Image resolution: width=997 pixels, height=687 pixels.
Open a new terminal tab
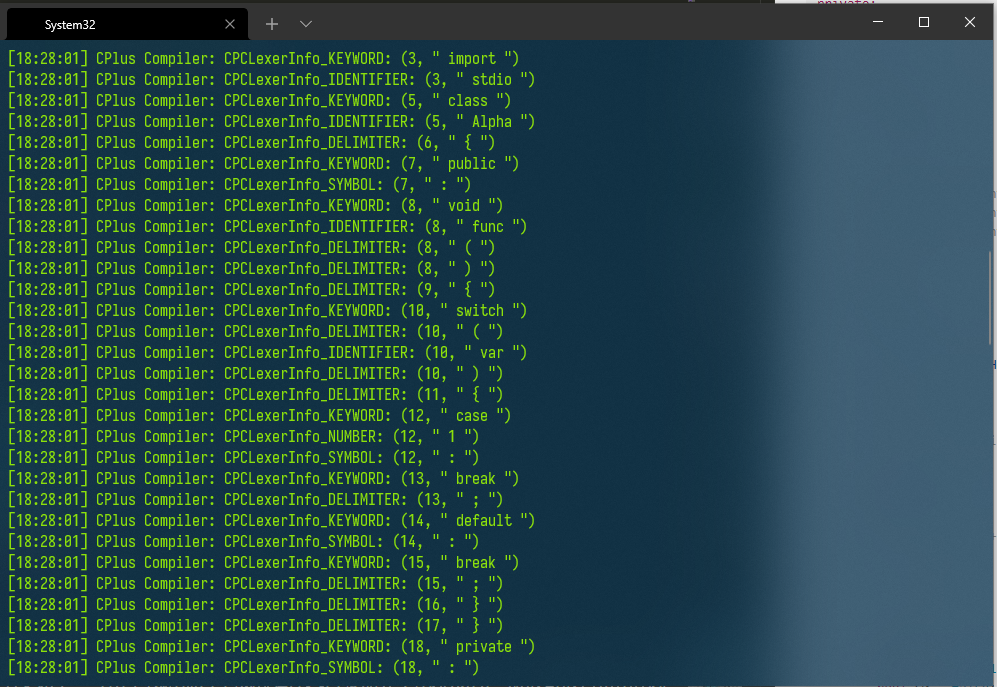tap(272, 24)
